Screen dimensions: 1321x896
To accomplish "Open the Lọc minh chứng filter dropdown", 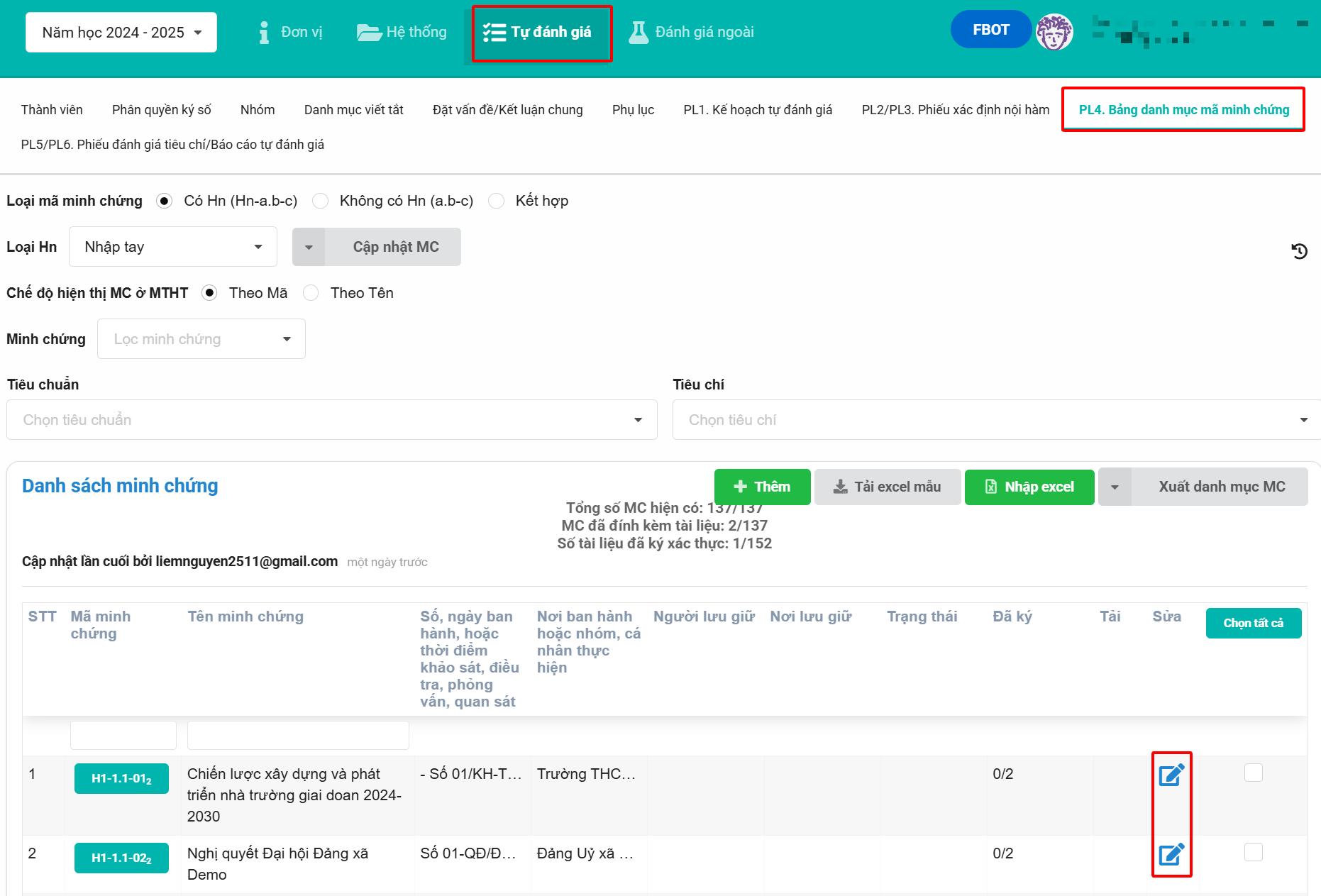I will coord(201,339).
